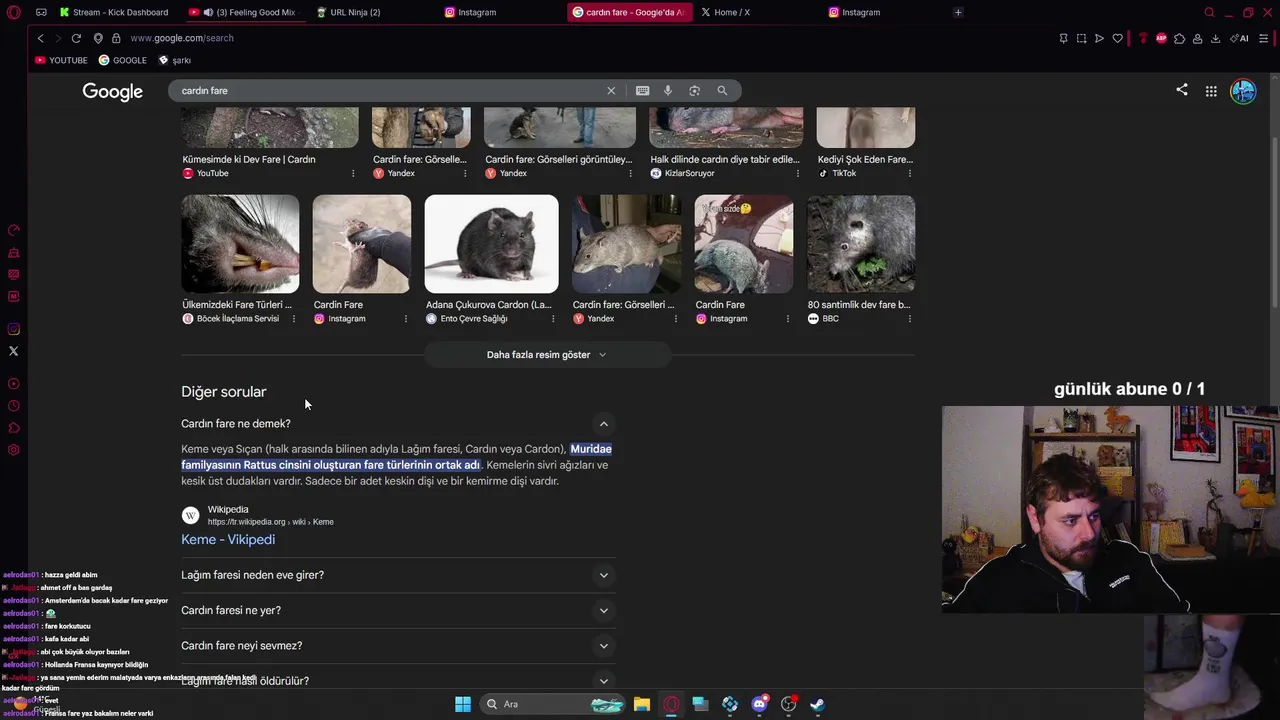1280x720 pixels.
Task: Open Opera Easy Setup sliders icon
Action: [x=1264, y=38]
